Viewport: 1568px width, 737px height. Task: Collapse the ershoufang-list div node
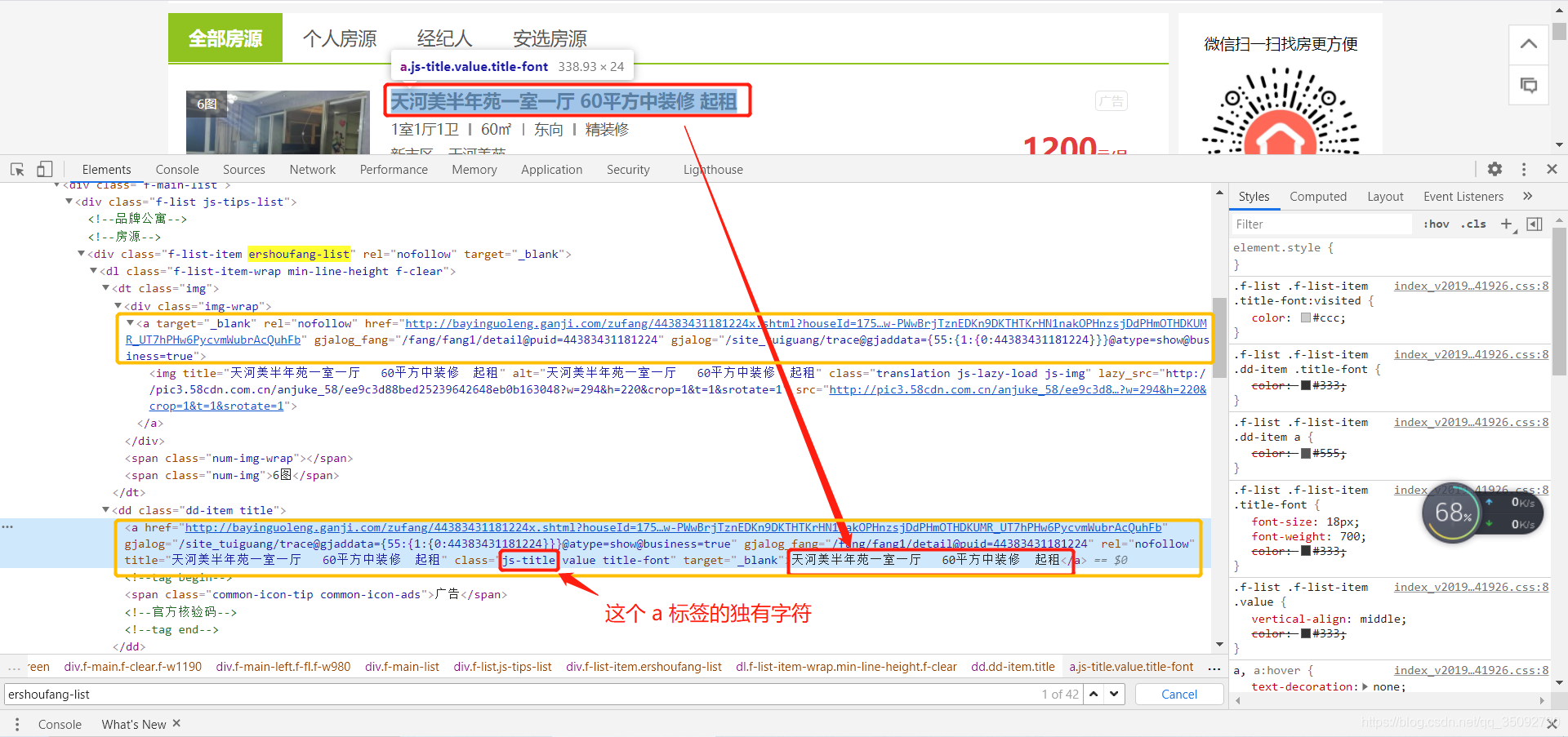tap(81, 253)
